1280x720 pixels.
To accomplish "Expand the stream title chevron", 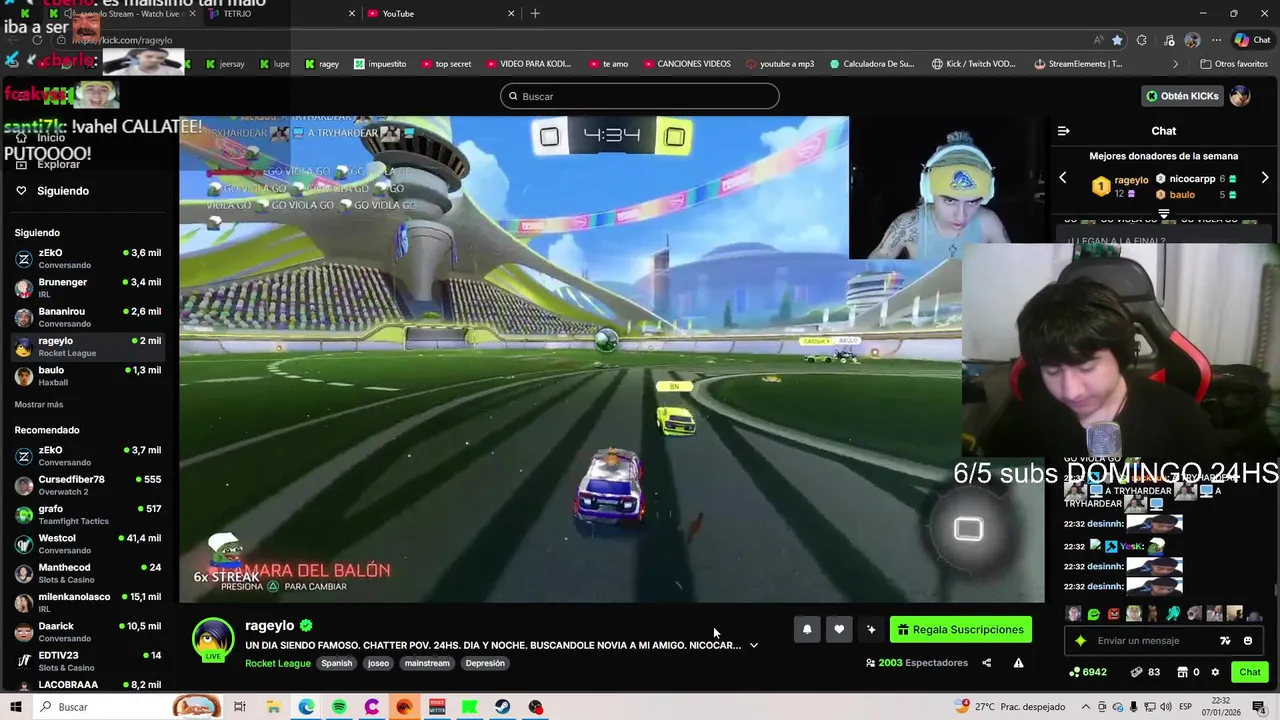I will 754,645.
